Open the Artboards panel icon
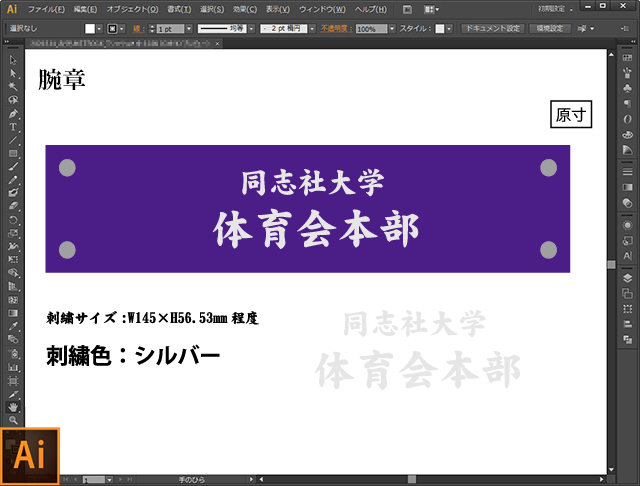The height and width of the screenshot is (486, 640). 627,293
